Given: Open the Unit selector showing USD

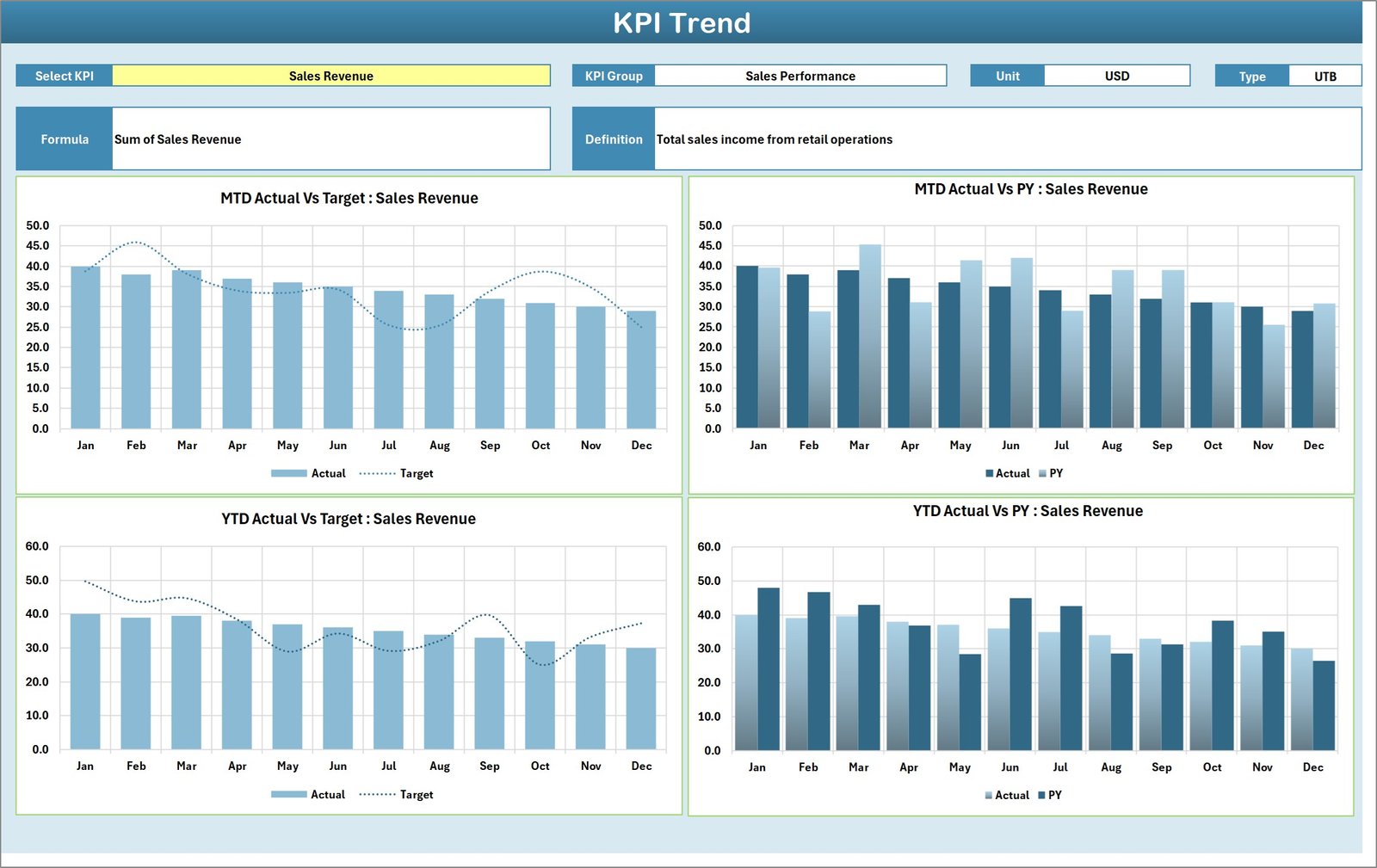Looking at the screenshot, I should (1116, 76).
